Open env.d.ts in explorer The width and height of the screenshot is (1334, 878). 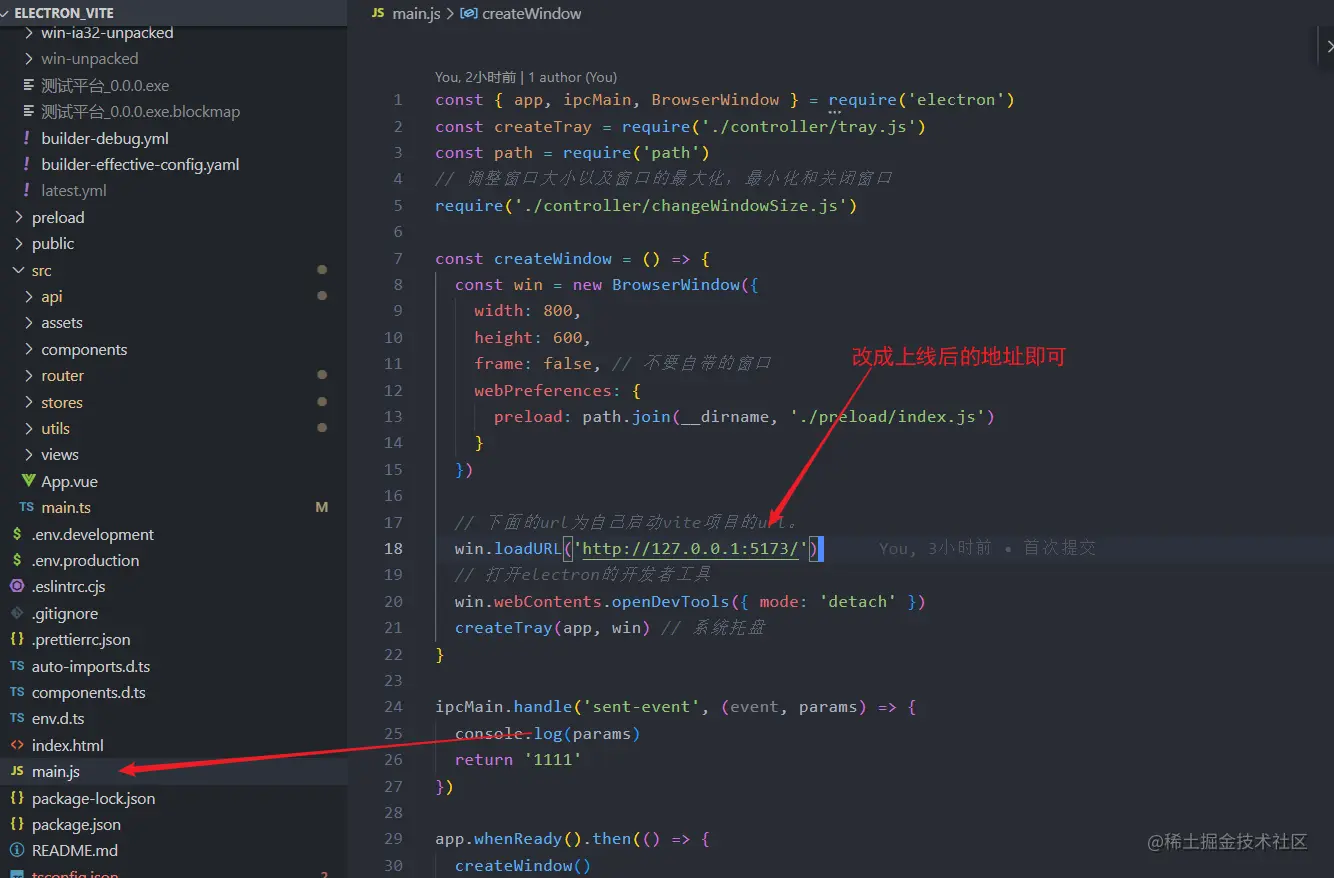point(58,719)
